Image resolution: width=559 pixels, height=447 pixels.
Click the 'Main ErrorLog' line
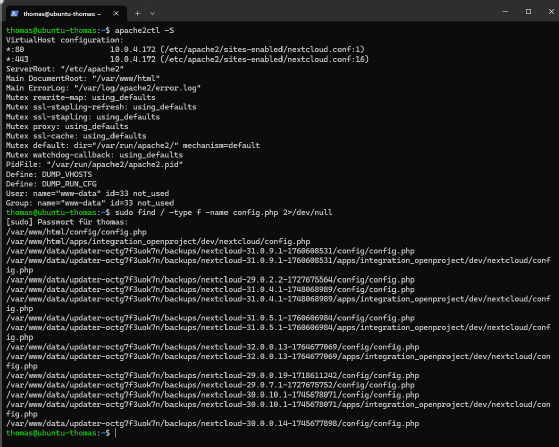(x=103, y=88)
